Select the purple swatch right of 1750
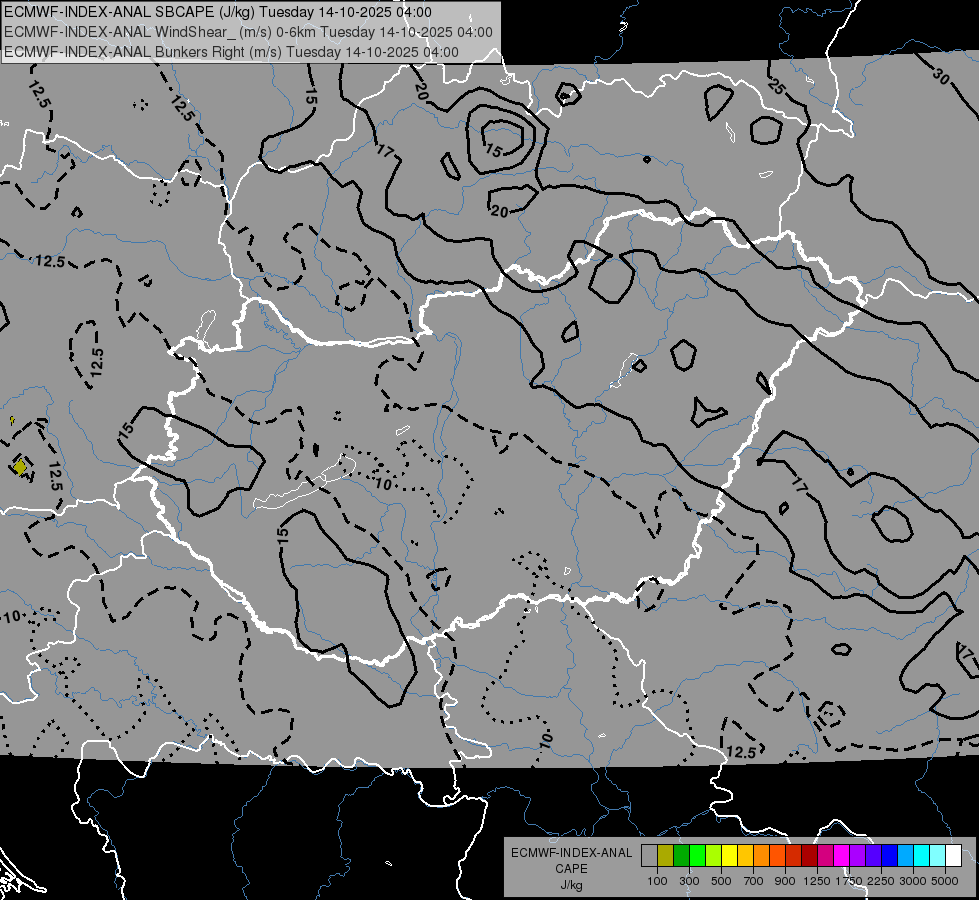This screenshot has width=979, height=900. 858,856
